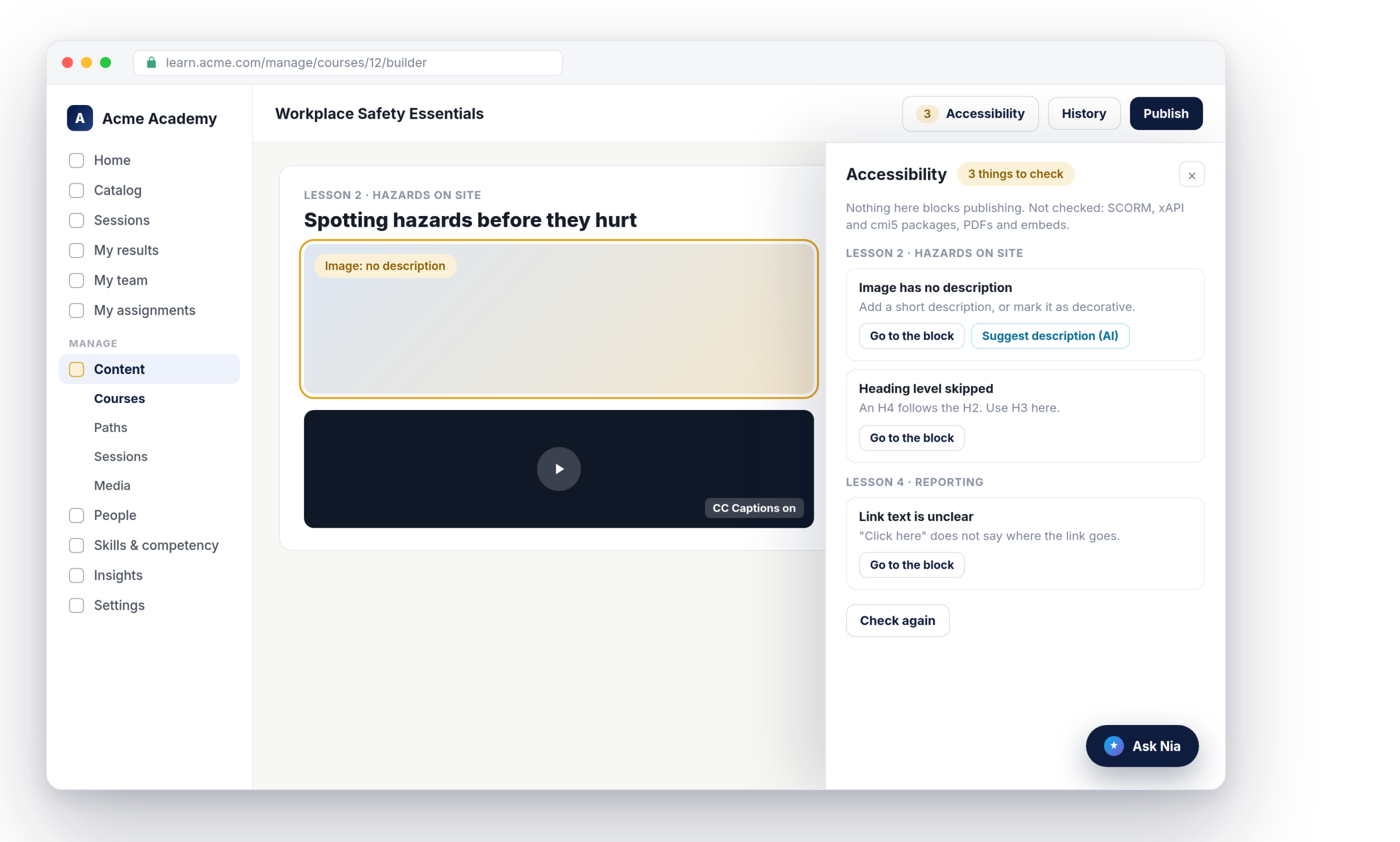
Task: Go to the block with missing image description
Action: click(912, 336)
